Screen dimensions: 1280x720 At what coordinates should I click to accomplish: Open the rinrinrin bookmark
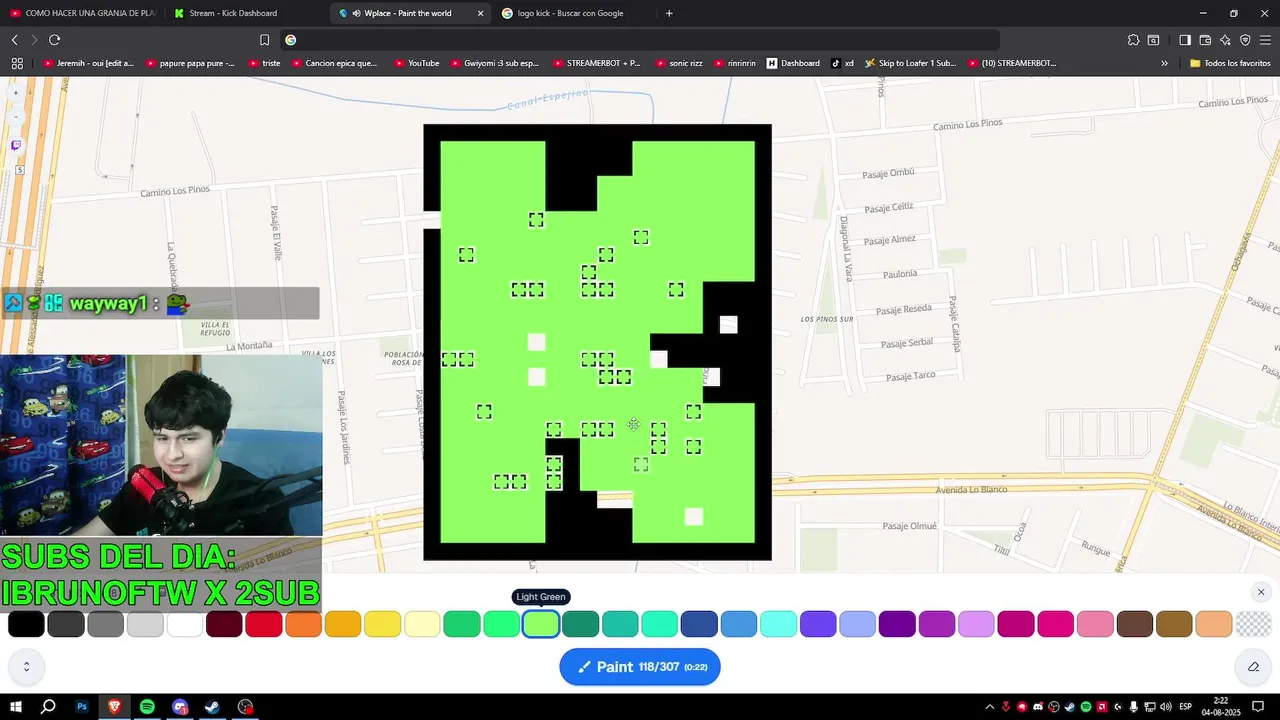736,63
